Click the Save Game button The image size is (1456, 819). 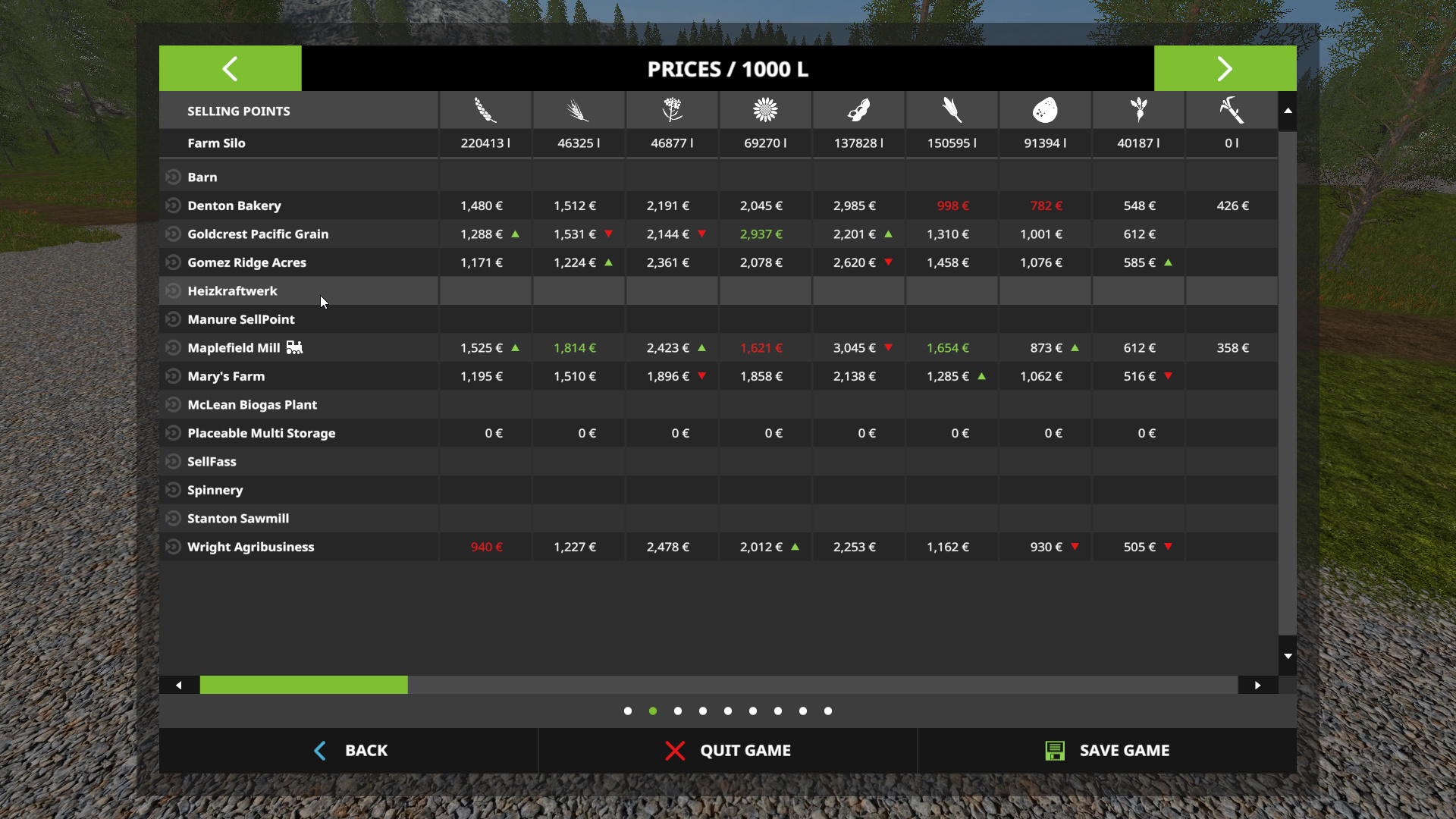pos(1106,751)
